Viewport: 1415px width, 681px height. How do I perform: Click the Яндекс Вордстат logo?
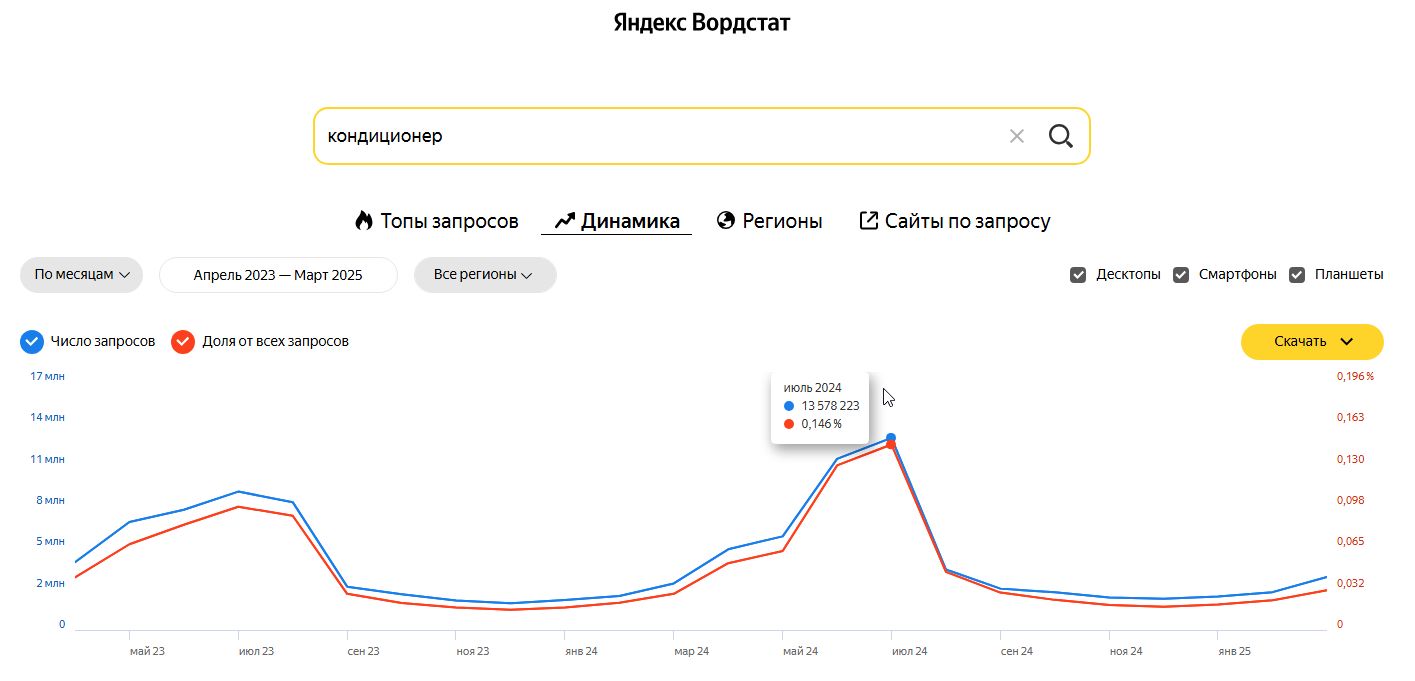(702, 22)
